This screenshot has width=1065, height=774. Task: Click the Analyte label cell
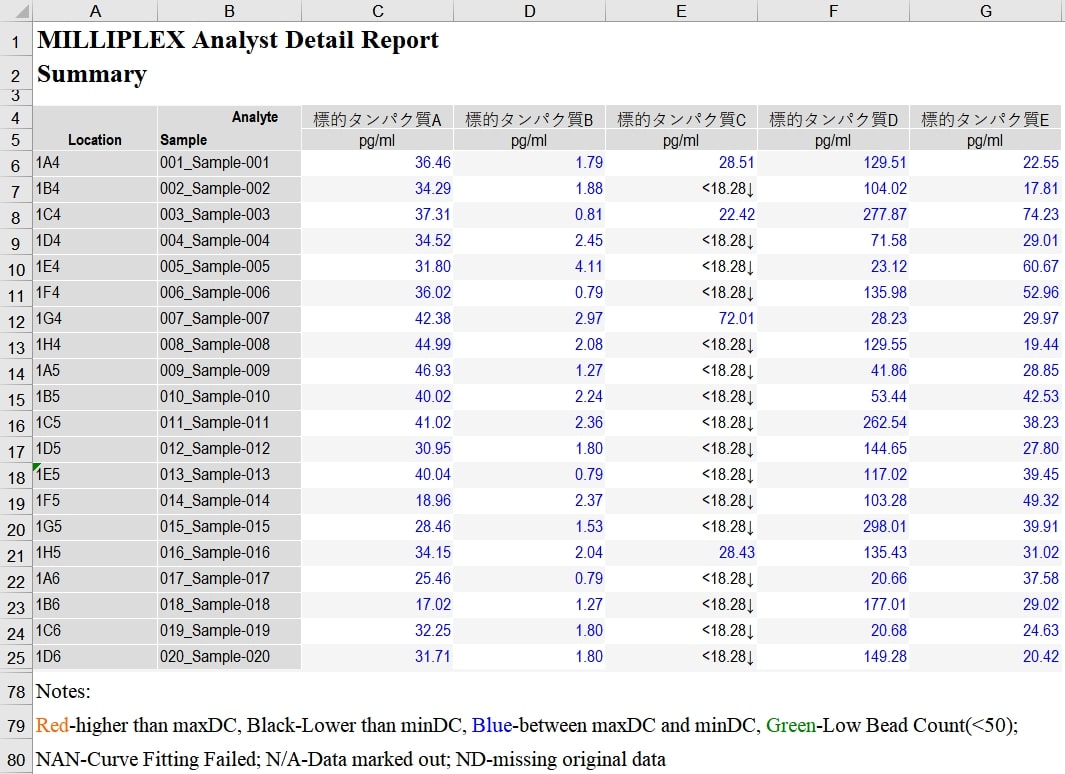[x=254, y=117]
